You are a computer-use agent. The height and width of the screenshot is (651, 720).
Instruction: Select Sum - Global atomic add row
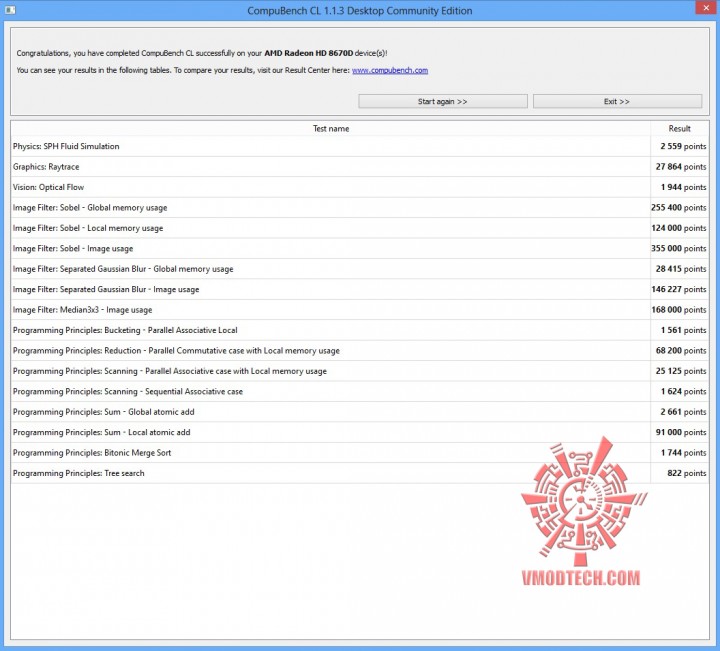[360, 412]
